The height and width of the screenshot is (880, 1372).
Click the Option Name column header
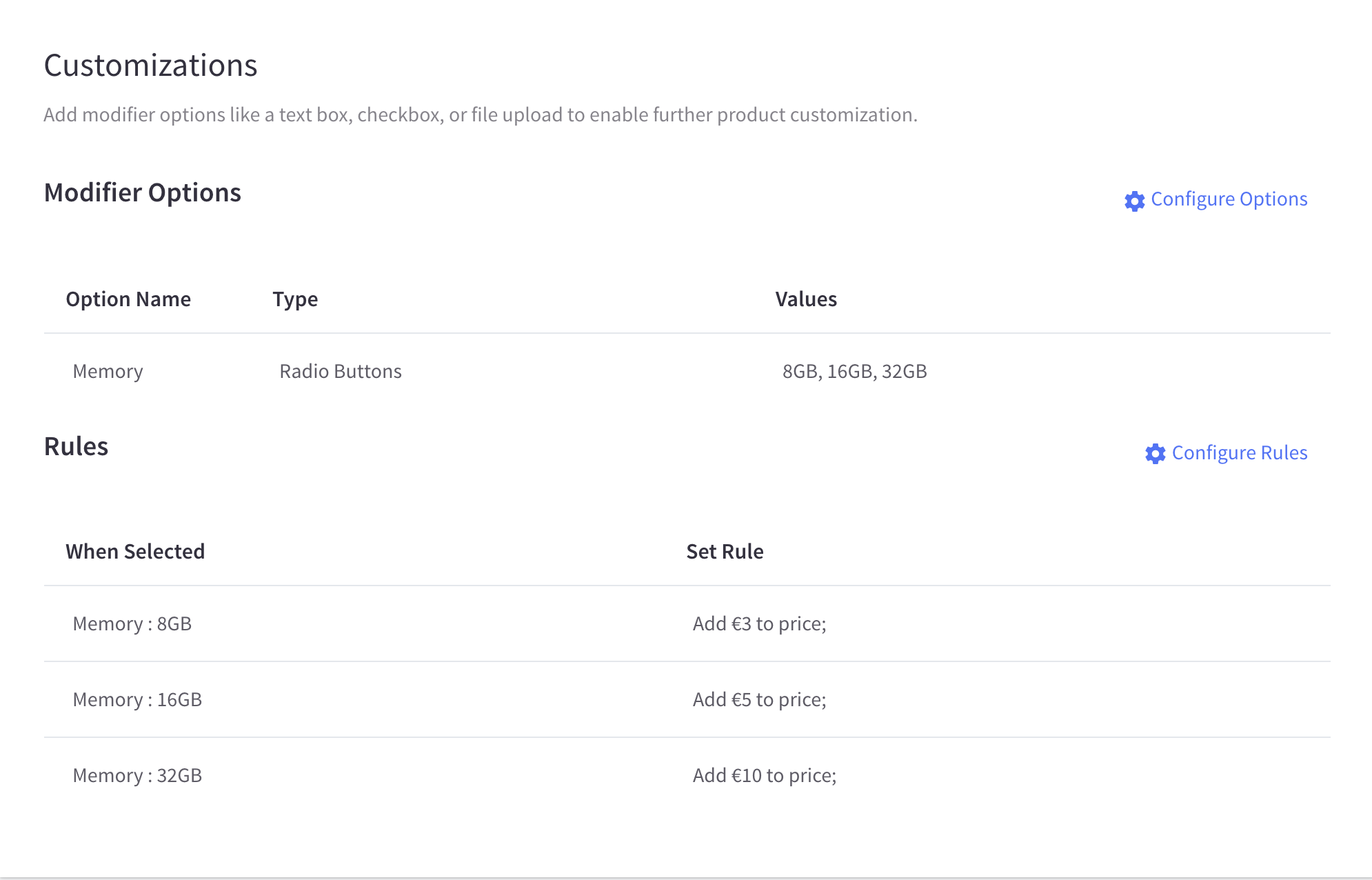pos(128,299)
